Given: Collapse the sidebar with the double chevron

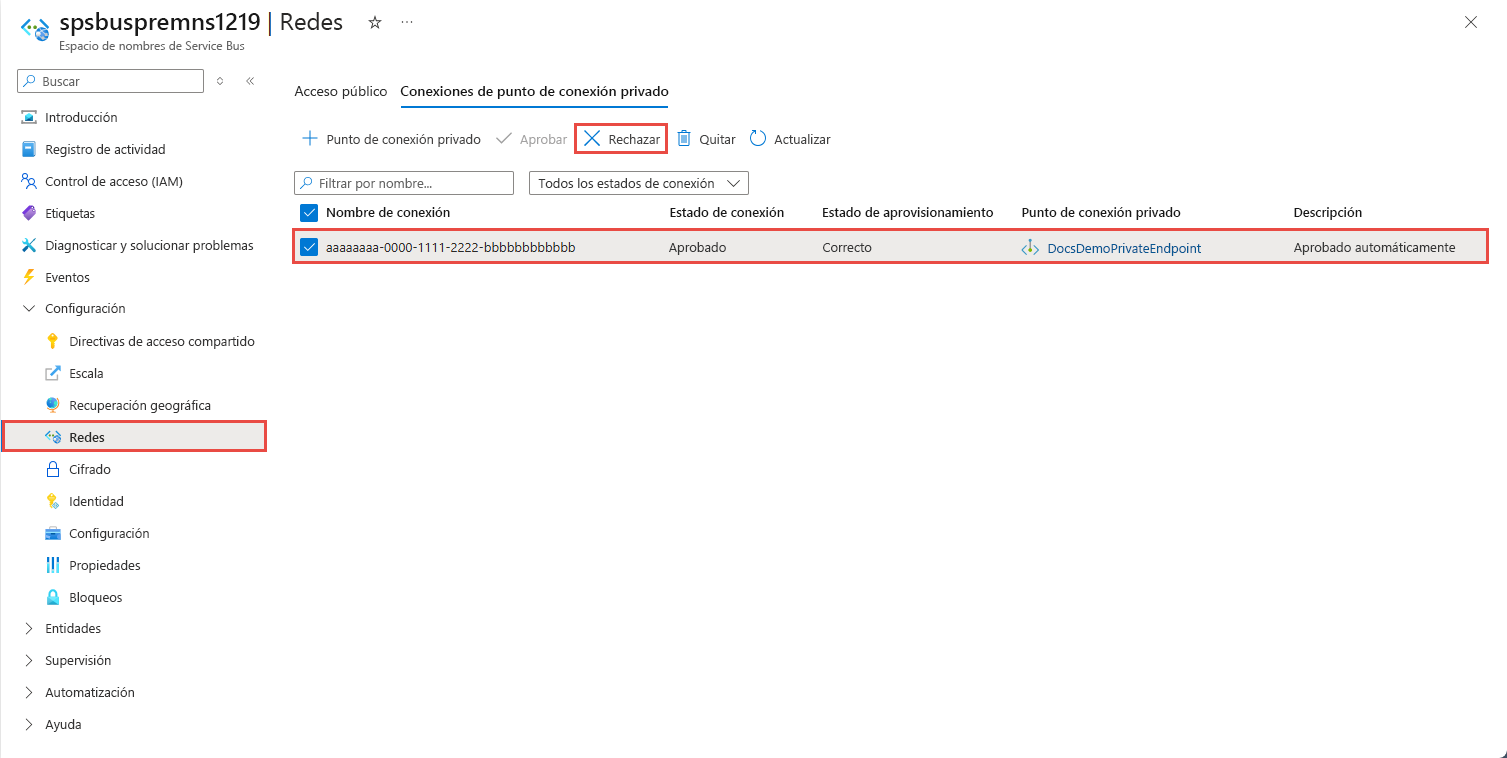Looking at the screenshot, I should (250, 81).
